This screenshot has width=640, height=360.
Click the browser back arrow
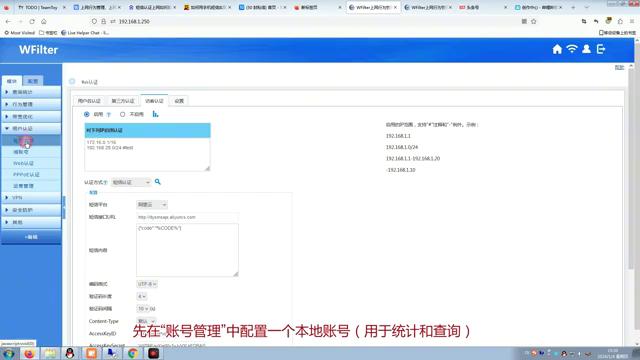[x=9, y=21]
